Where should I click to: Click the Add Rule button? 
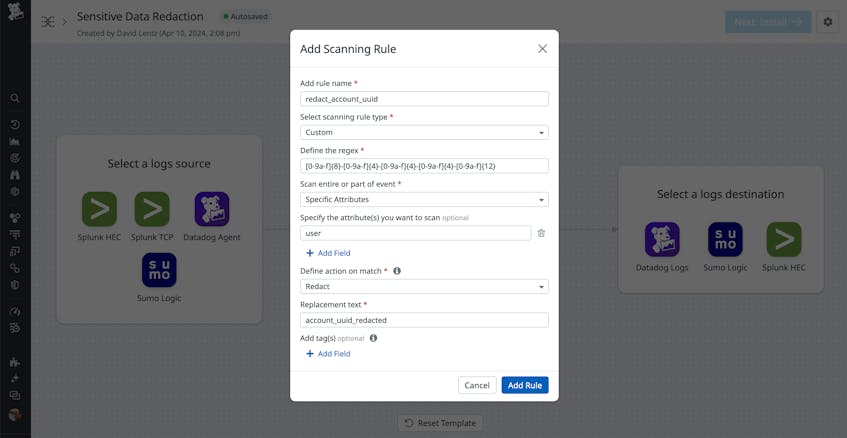[525, 385]
